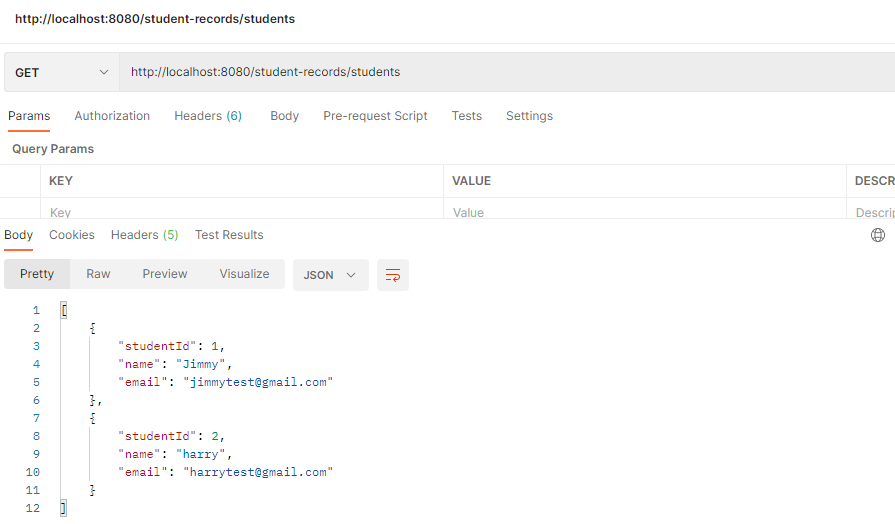Click line number 12 in the gutter
Image resolution: width=895 pixels, height=524 pixels.
[33, 509]
